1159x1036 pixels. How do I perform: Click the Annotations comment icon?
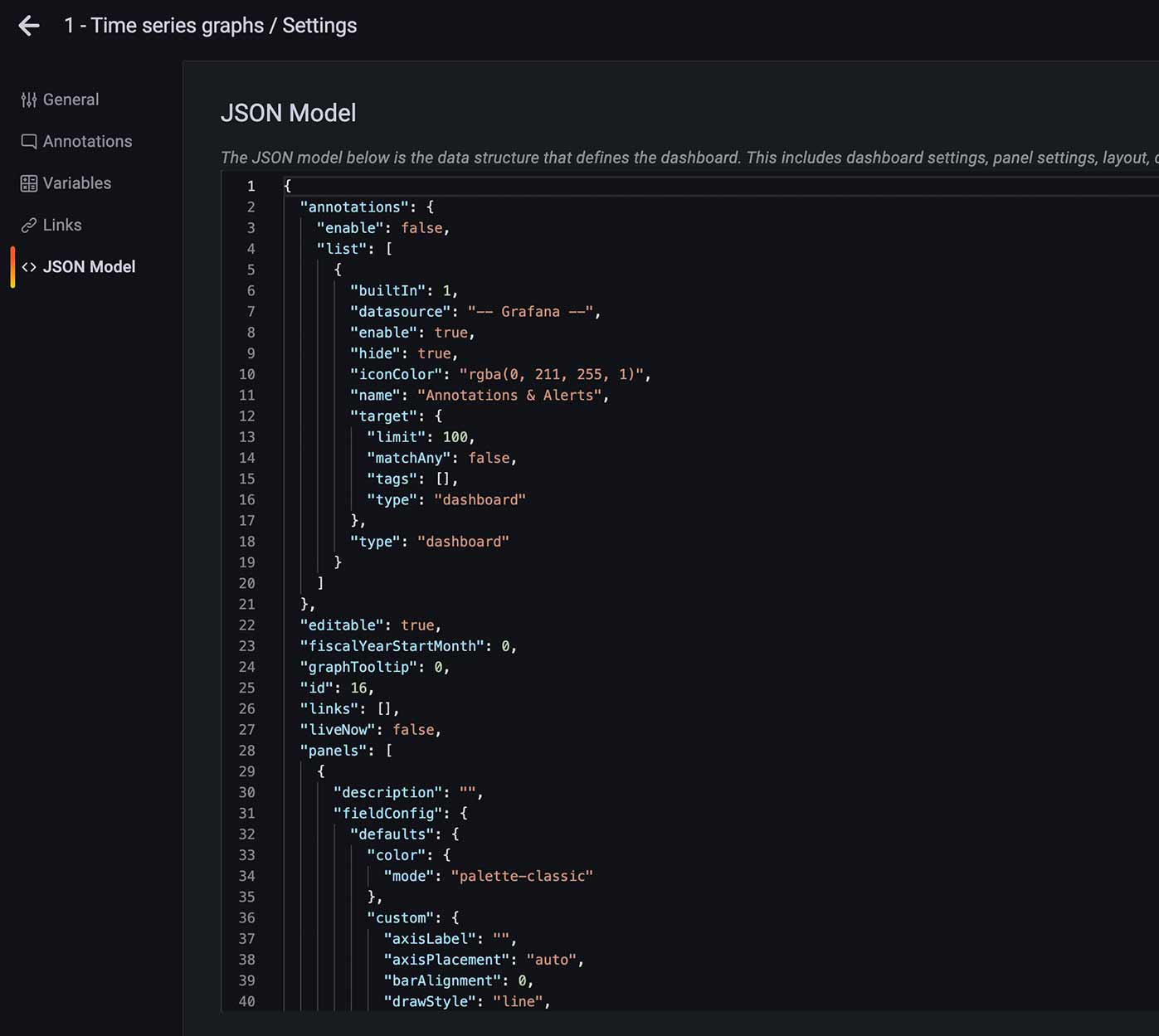click(x=29, y=142)
